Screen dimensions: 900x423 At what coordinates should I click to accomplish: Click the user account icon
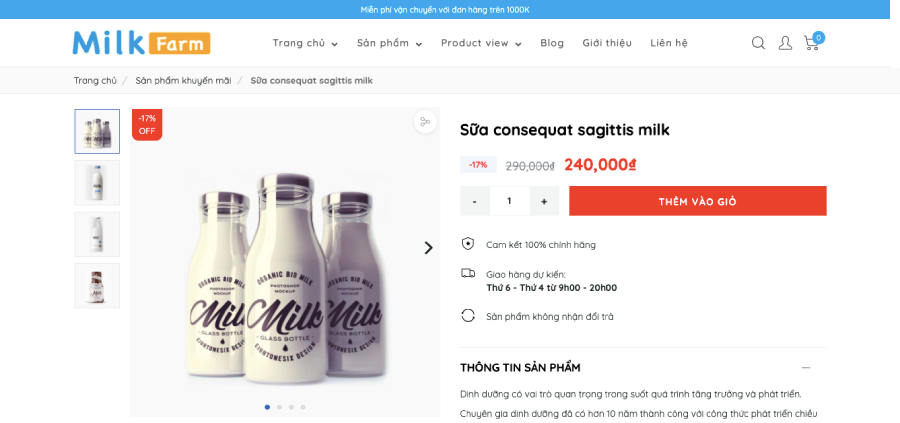(x=785, y=43)
